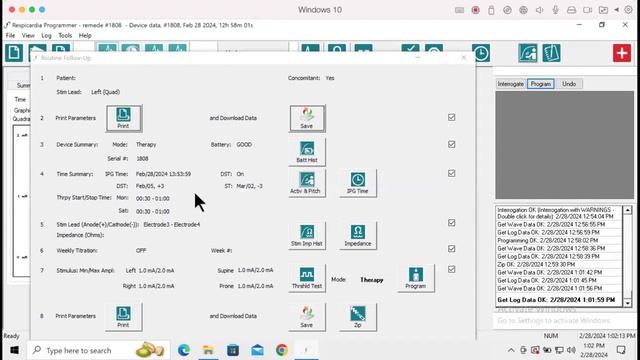Click the patient chart toolbar icon
The height and width of the screenshot is (360, 640).
coord(528,53)
